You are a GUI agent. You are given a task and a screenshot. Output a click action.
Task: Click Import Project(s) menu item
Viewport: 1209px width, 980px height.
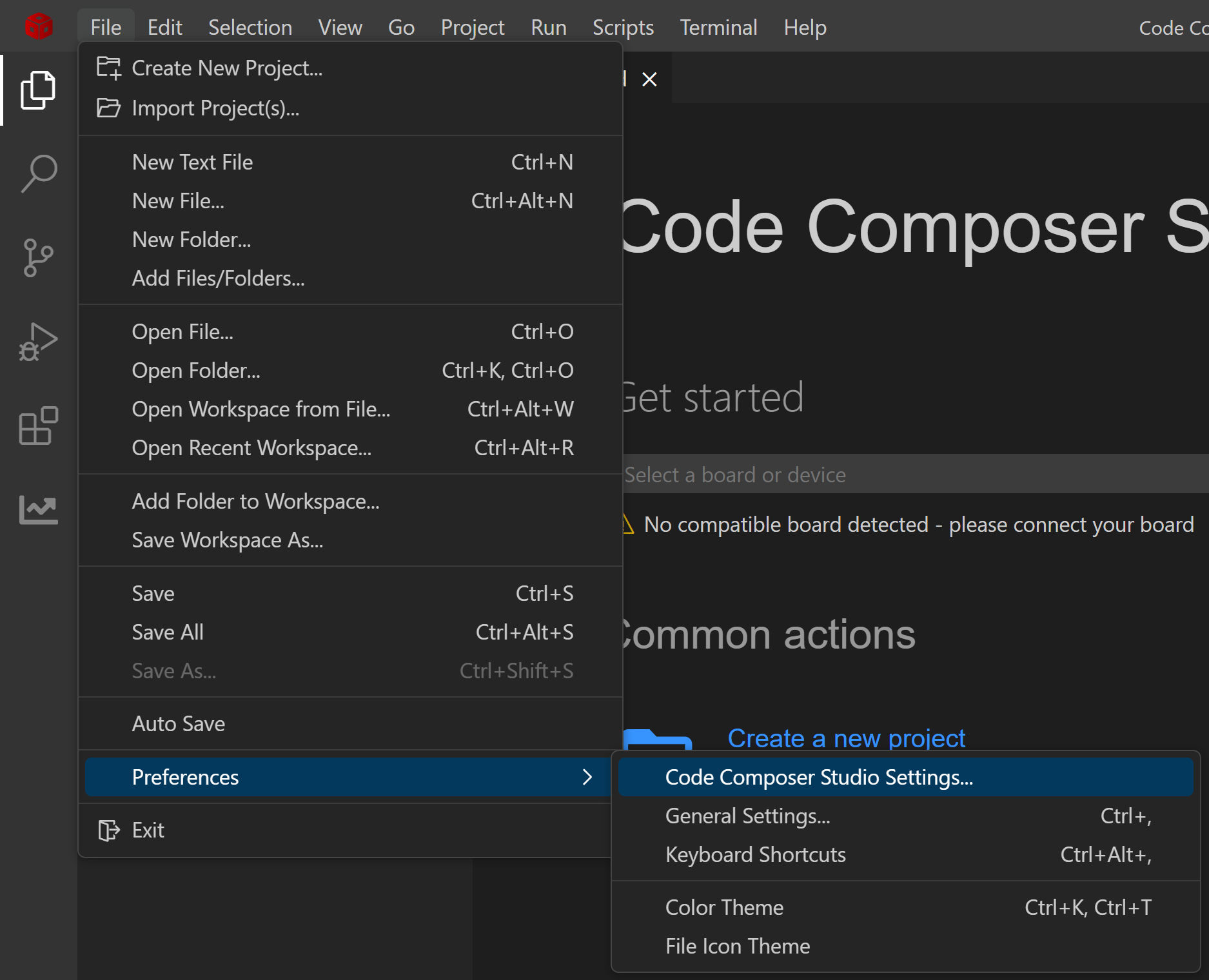click(x=215, y=108)
